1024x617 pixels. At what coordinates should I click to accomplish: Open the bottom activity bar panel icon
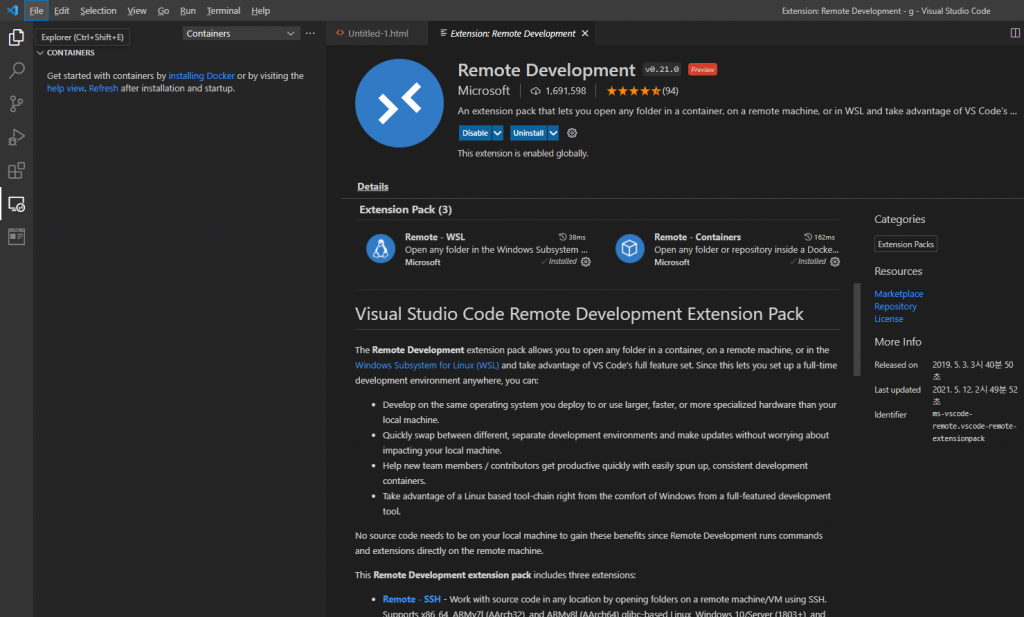tap(16, 236)
